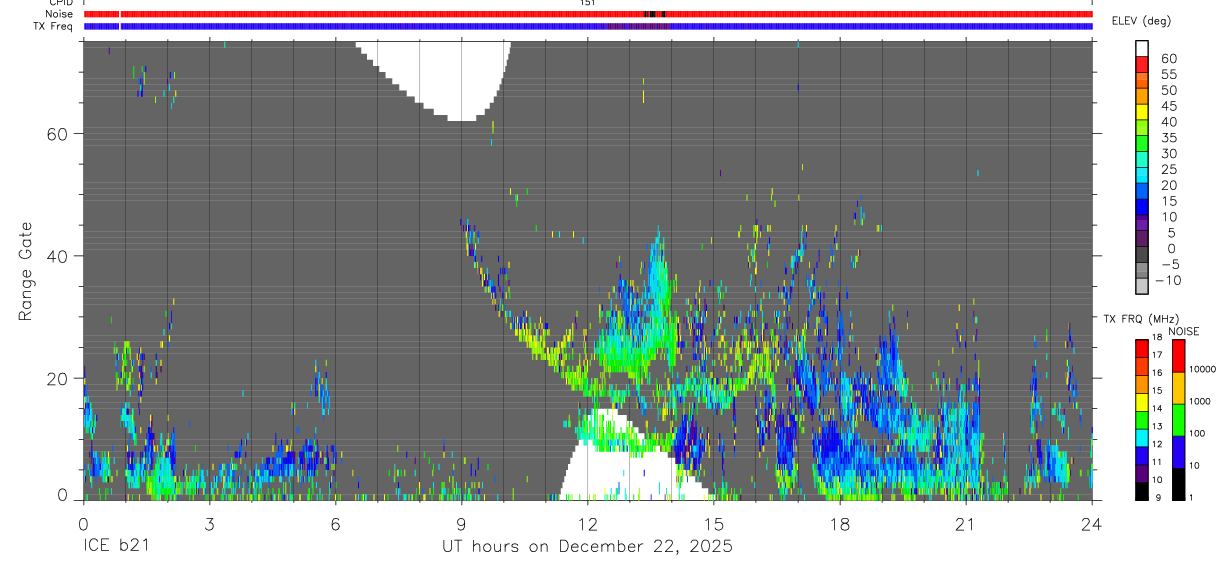Viewport: 1228px width, 567px height.
Task: Click the "Noise" row label at top left
Action: tap(58, 14)
